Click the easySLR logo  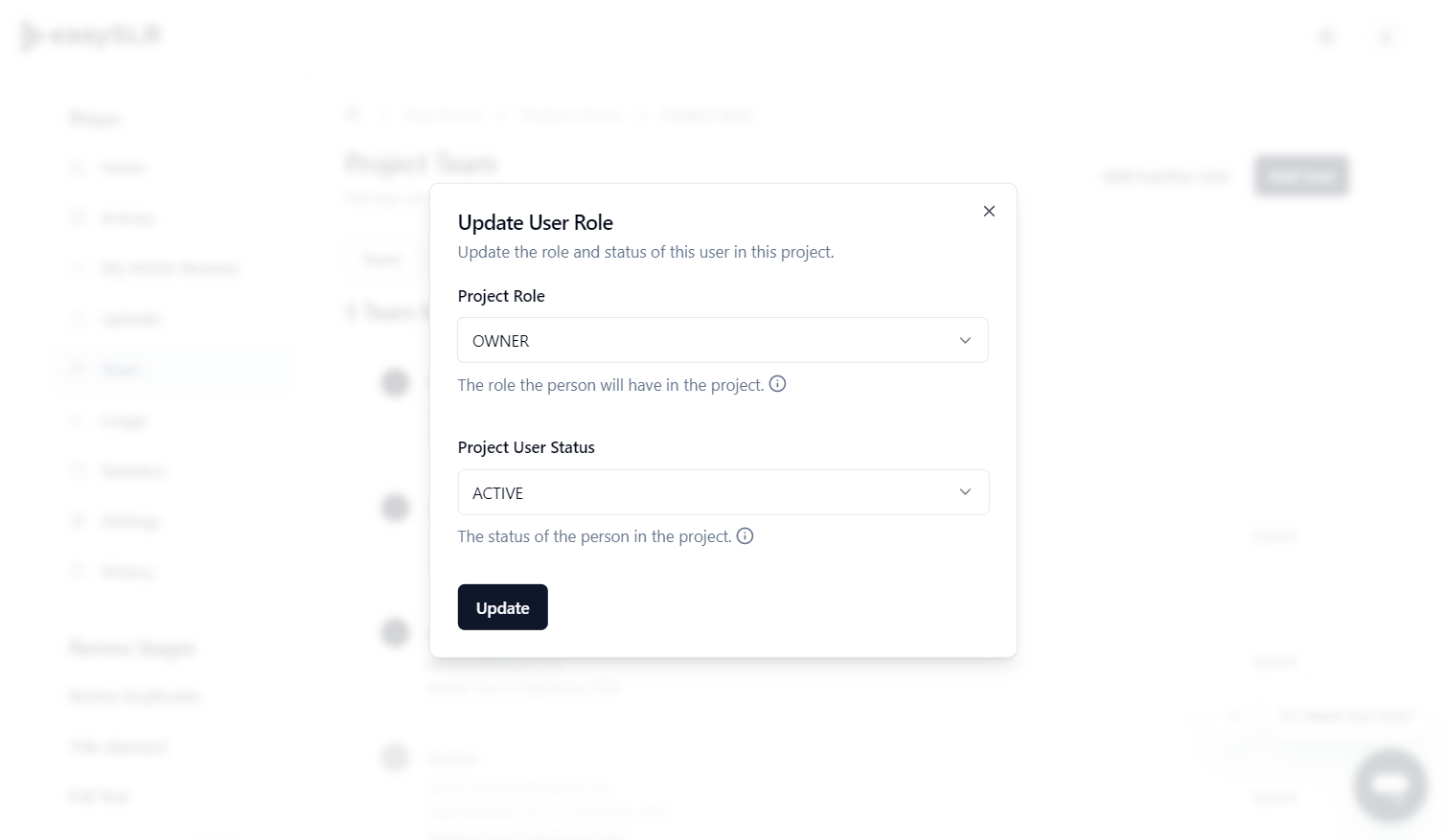pos(91,36)
